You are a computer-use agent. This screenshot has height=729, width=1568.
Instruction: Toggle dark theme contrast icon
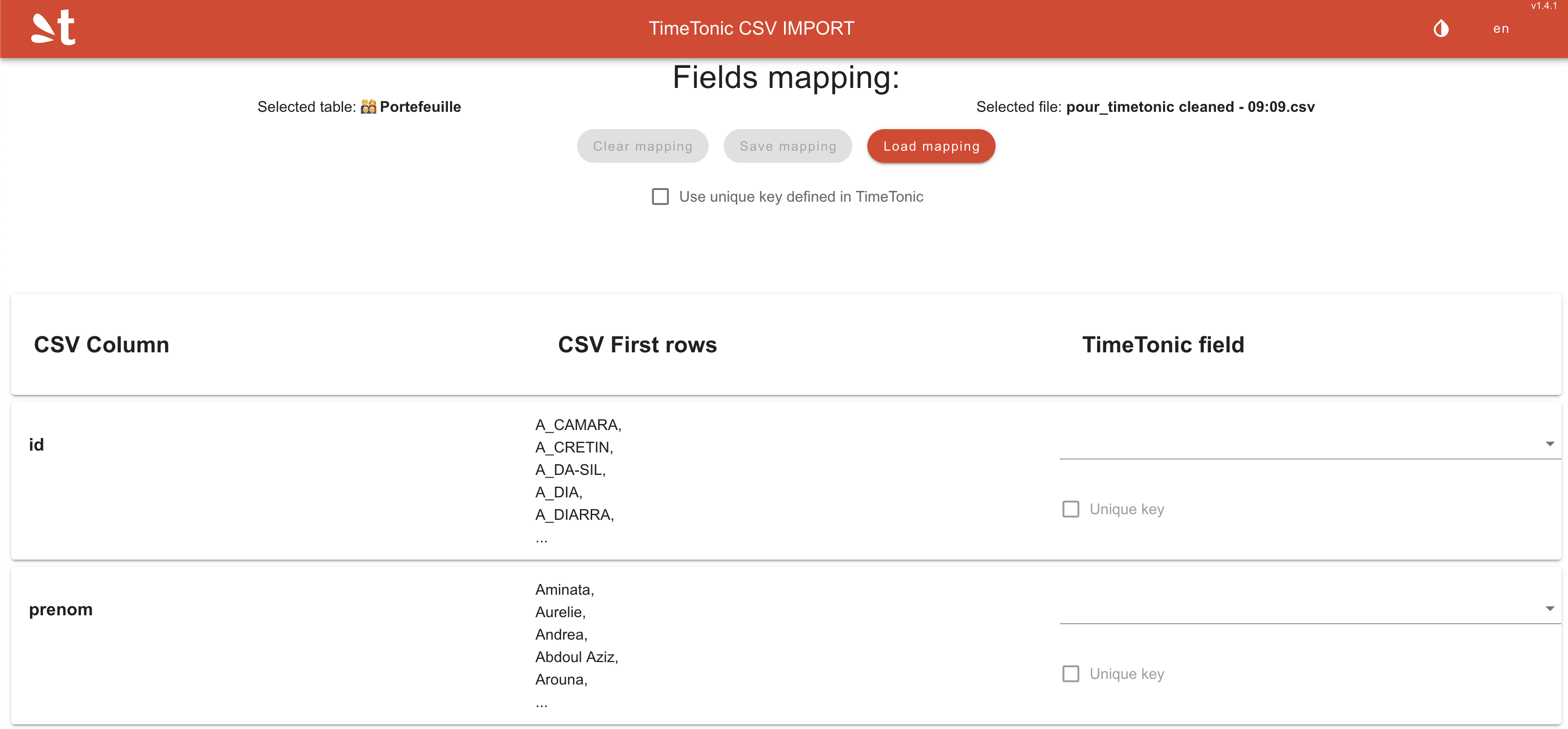click(x=1441, y=29)
